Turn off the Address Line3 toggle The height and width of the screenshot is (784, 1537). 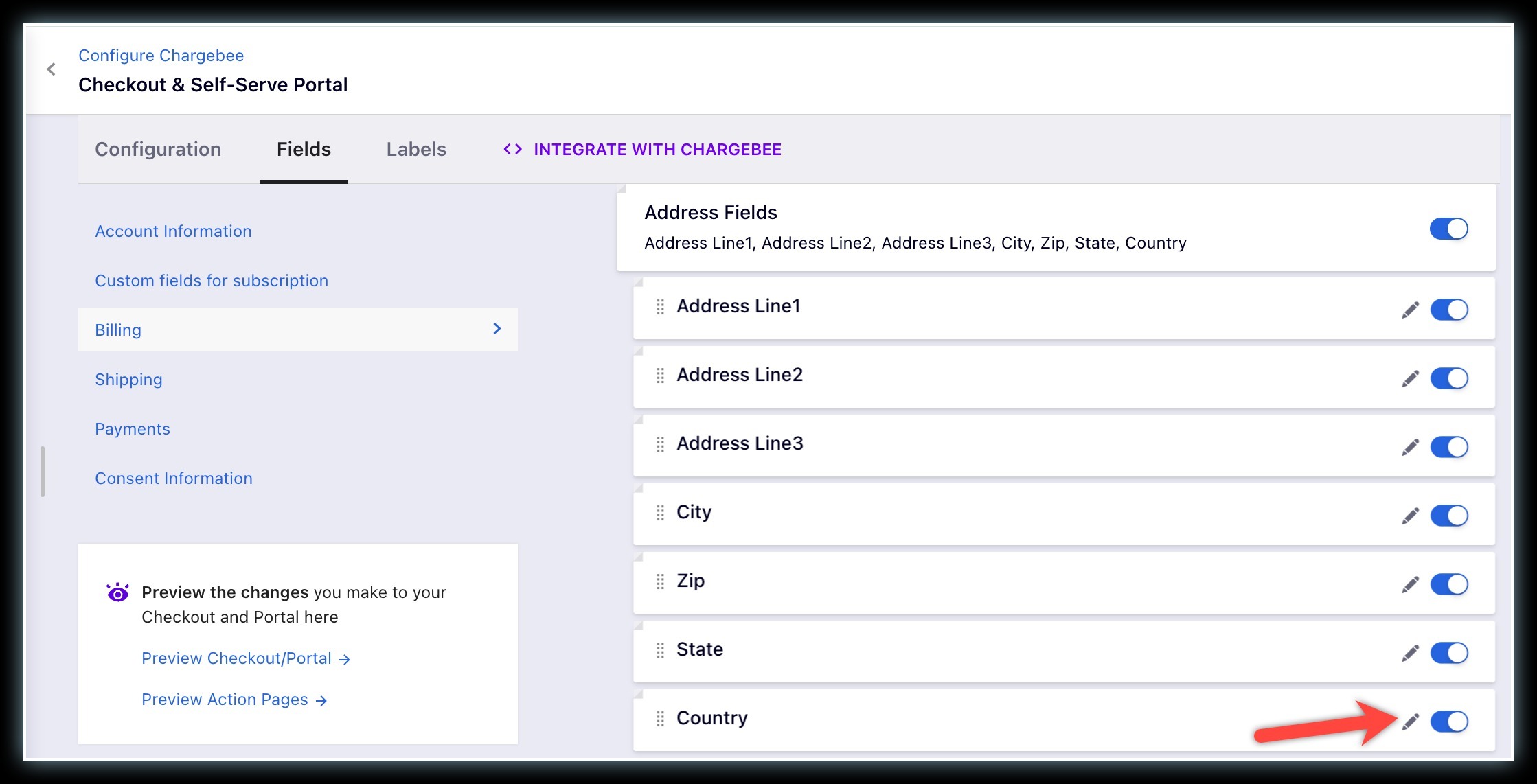pyautogui.click(x=1448, y=447)
